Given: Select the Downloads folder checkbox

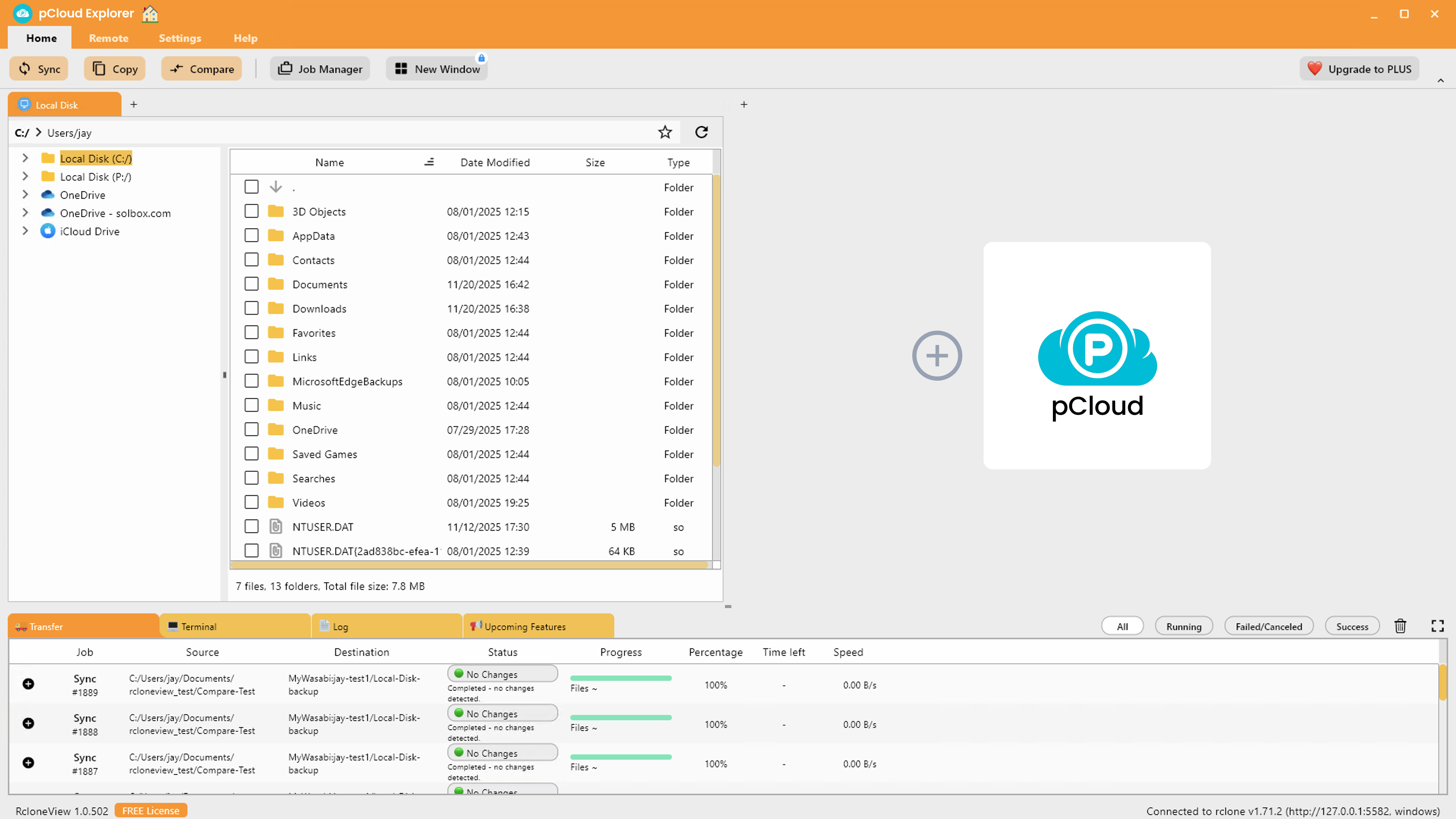Looking at the screenshot, I should 251,309.
